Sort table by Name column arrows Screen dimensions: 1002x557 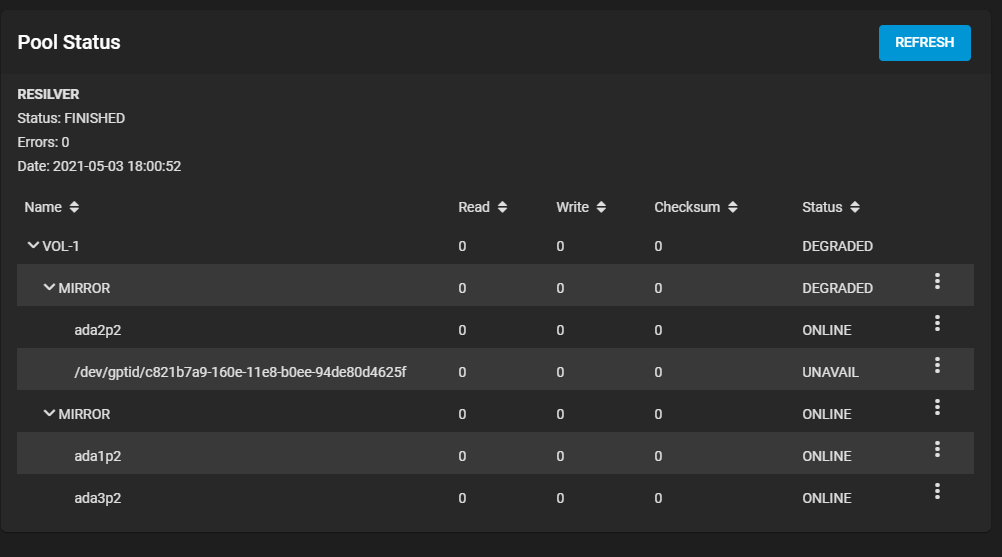click(74, 207)
